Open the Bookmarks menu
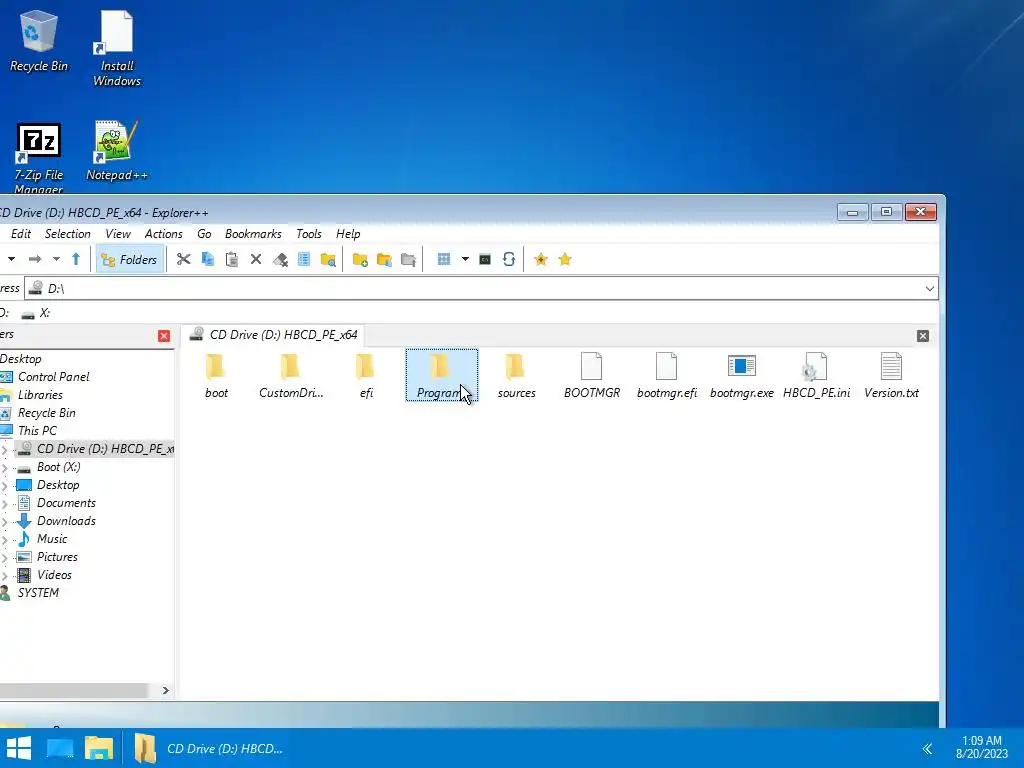 [253, 234]
